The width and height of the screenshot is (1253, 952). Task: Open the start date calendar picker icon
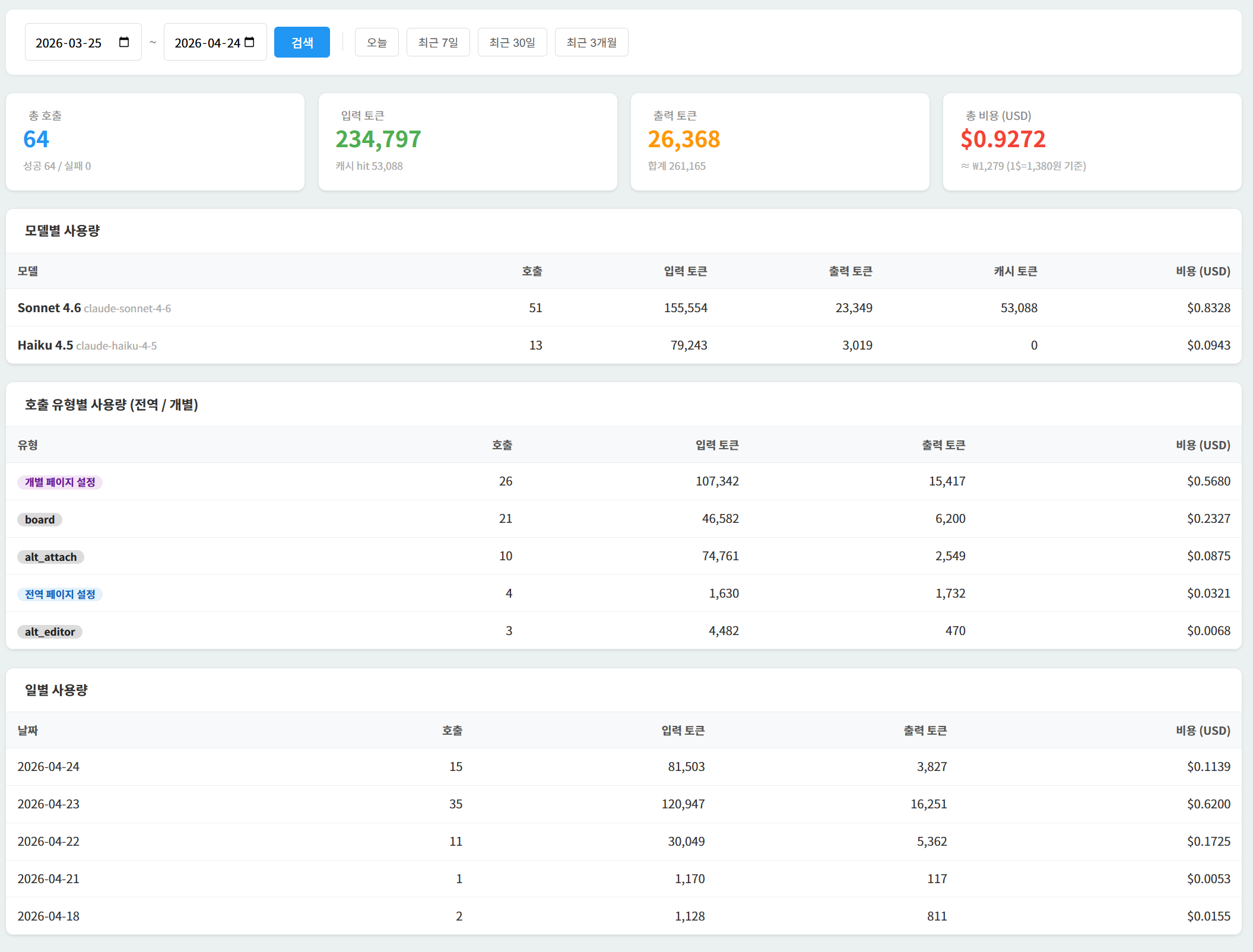pyautogui.click(x=124, y=42)
